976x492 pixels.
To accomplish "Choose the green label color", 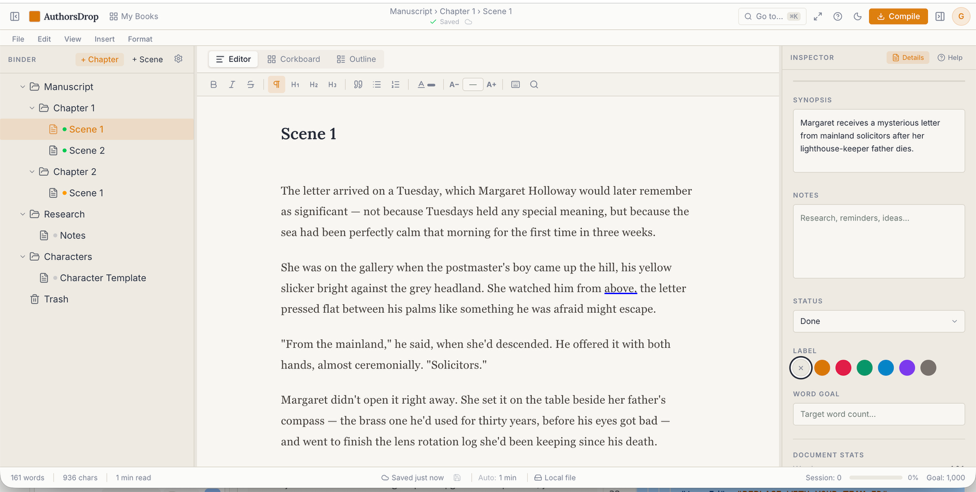I will click(x=865, y=368).
